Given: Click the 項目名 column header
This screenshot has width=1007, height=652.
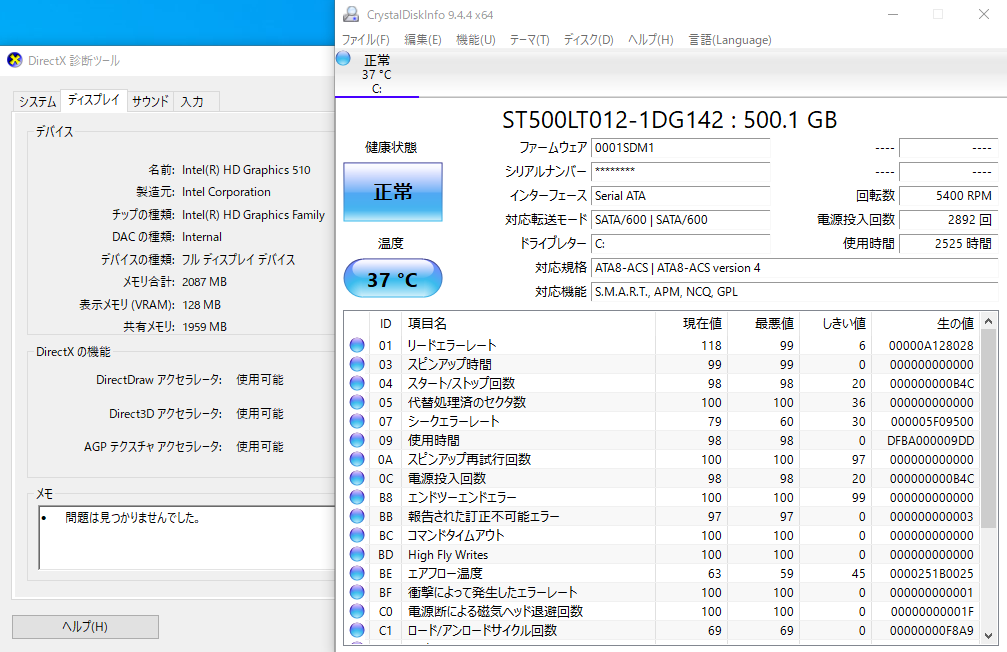Looking at the screenshot, I should pyautogui.click(x=529, y=324).
